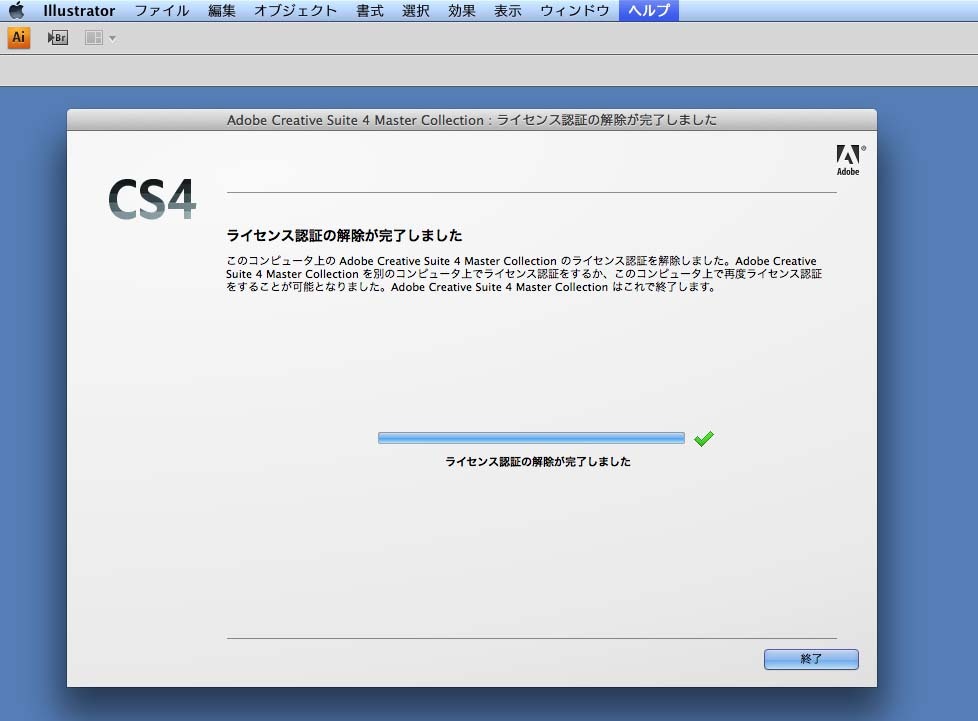Click the arrange documents layout icon
978x721 pixels.
(94, 38)
